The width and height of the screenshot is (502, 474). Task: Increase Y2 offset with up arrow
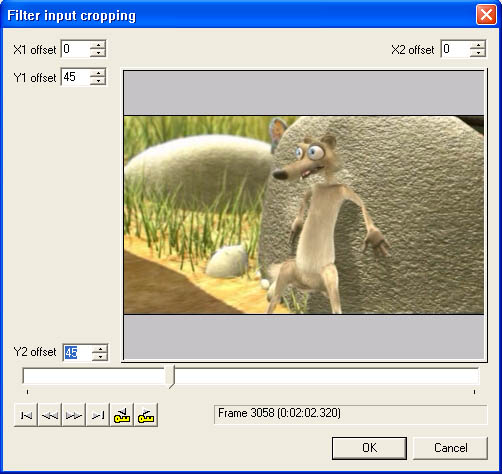pyautogui.click(x=100, y=349)
